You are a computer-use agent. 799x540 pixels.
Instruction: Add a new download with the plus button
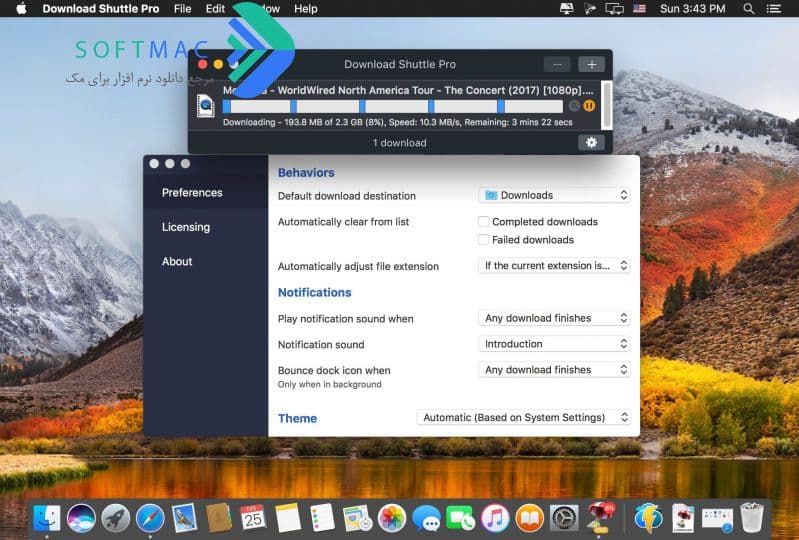point(591,64)
